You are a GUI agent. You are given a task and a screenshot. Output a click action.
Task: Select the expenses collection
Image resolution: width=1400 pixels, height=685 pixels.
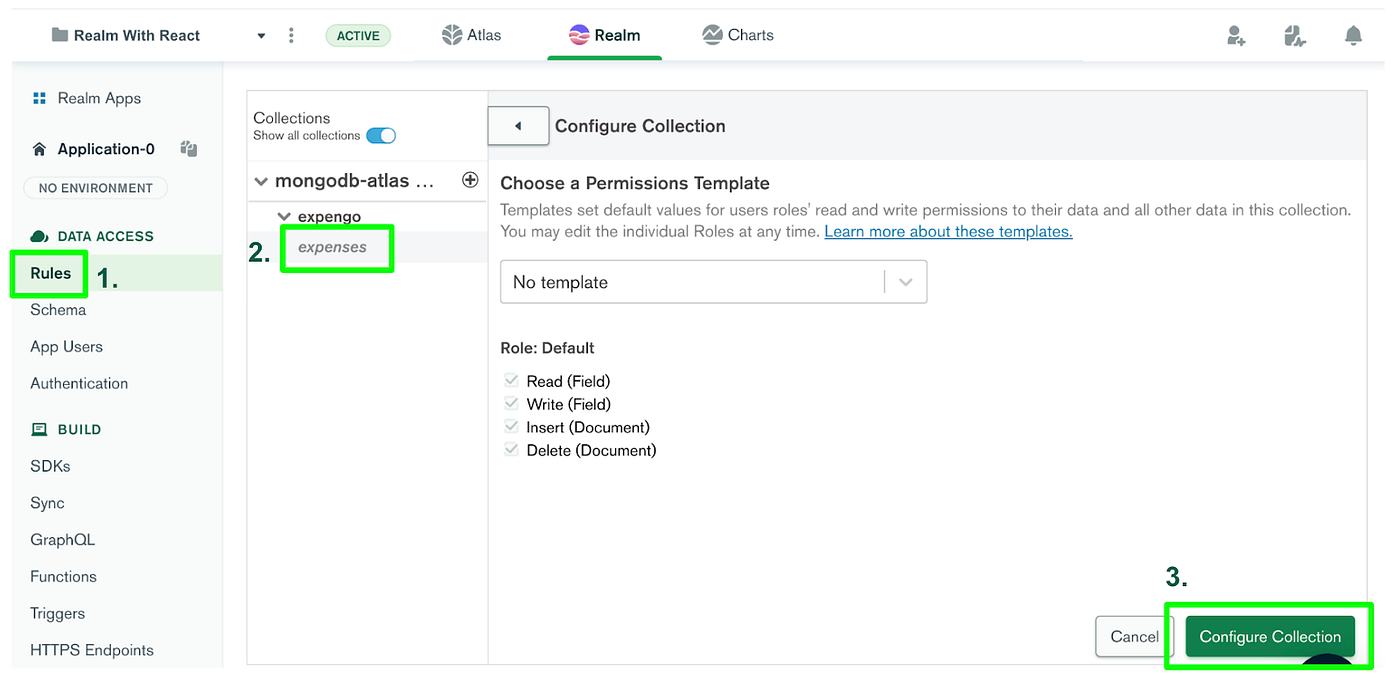336,248
